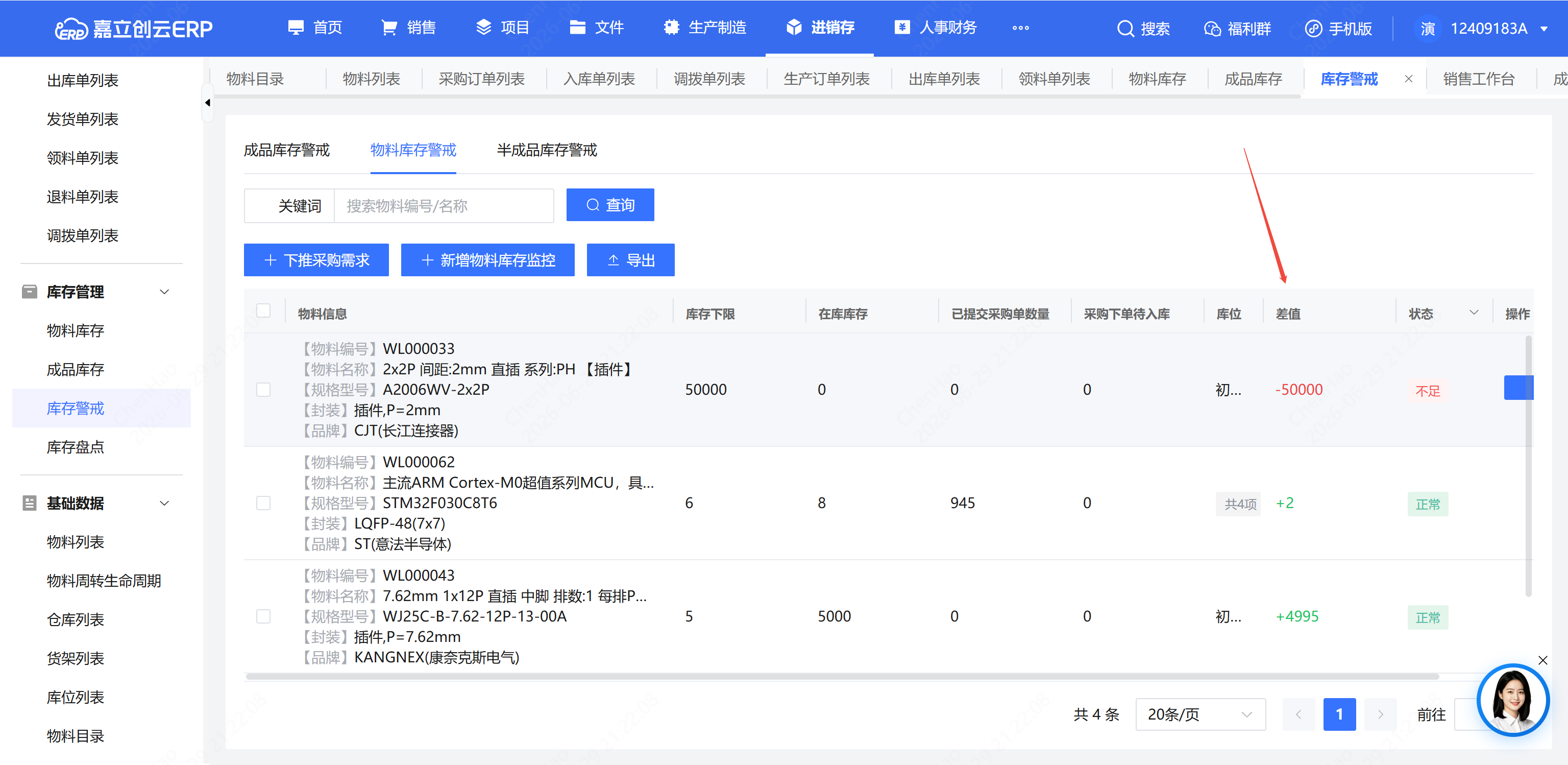Open 退料单列表 in the sidebar
1568x765 pixels.
click(82, 197)
